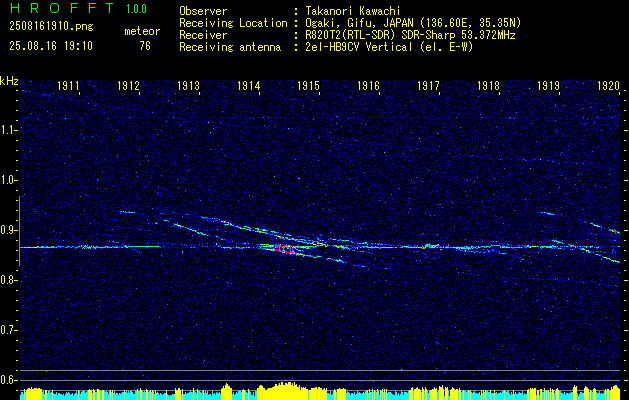Select the Ogaki, Gifu, JAPAN coordinates text

(413, 23)
